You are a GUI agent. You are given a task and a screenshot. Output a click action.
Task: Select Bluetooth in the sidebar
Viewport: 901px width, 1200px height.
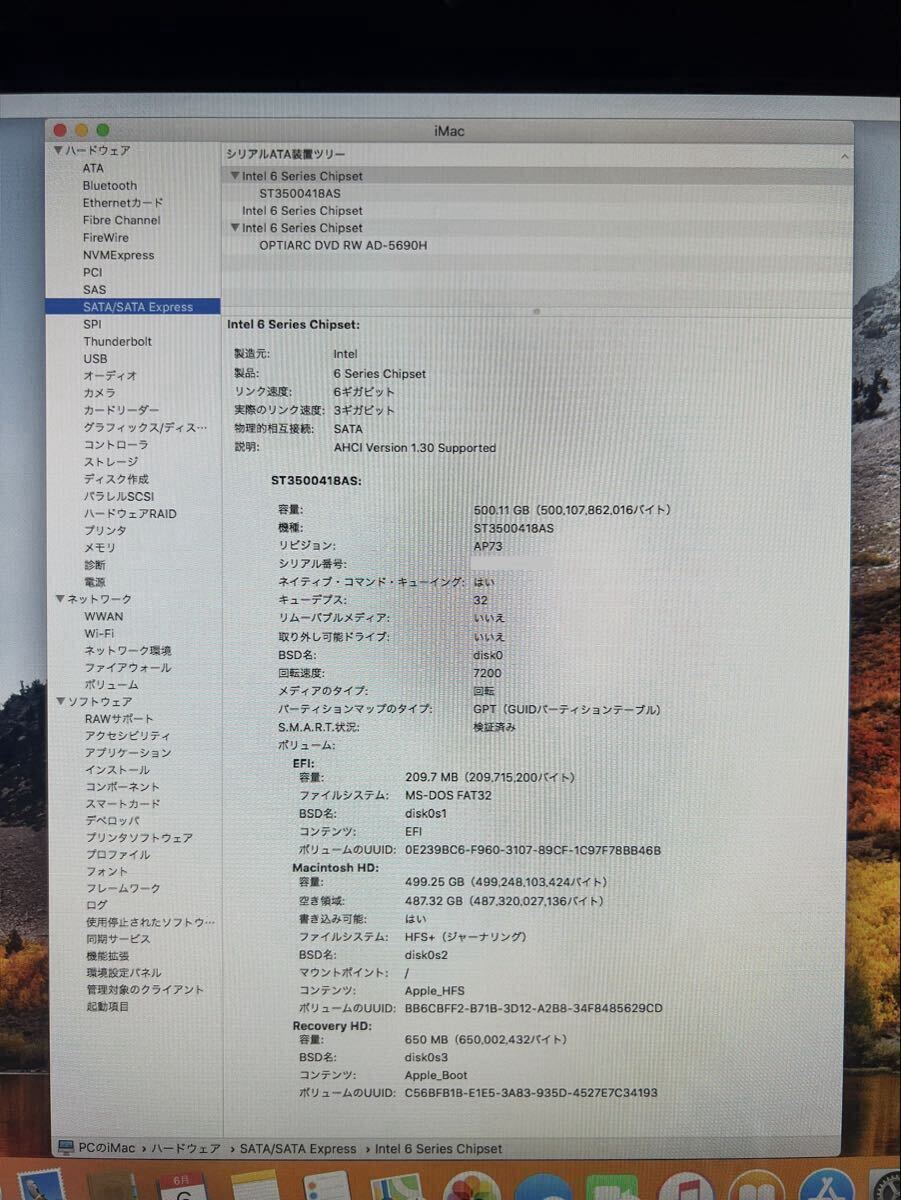(110, 186)
